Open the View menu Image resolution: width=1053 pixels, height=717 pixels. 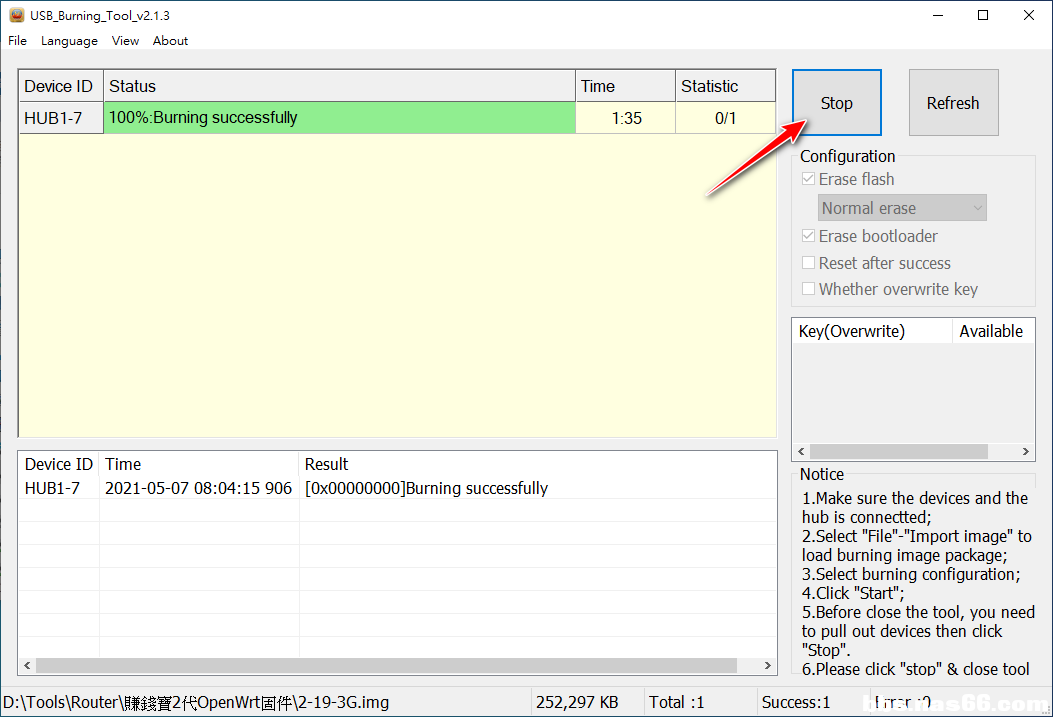125,41
